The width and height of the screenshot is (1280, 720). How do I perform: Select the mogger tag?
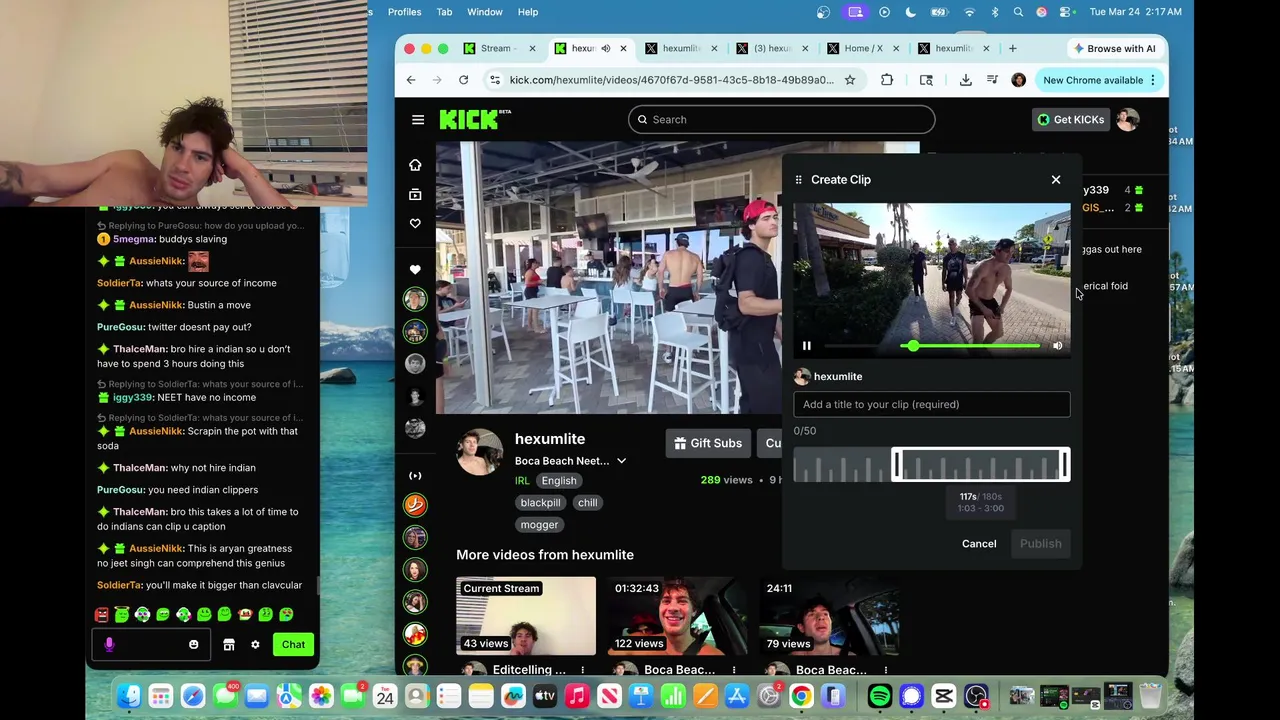539,525
